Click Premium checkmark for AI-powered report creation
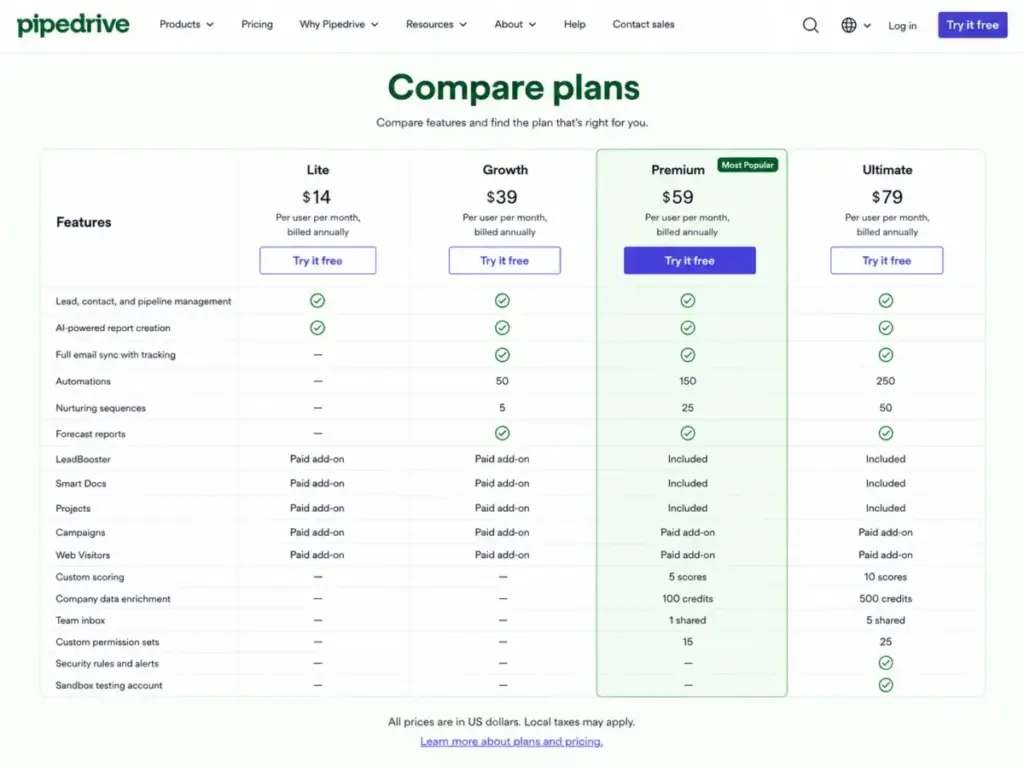 pyautogui.click(x=688, y=328)
